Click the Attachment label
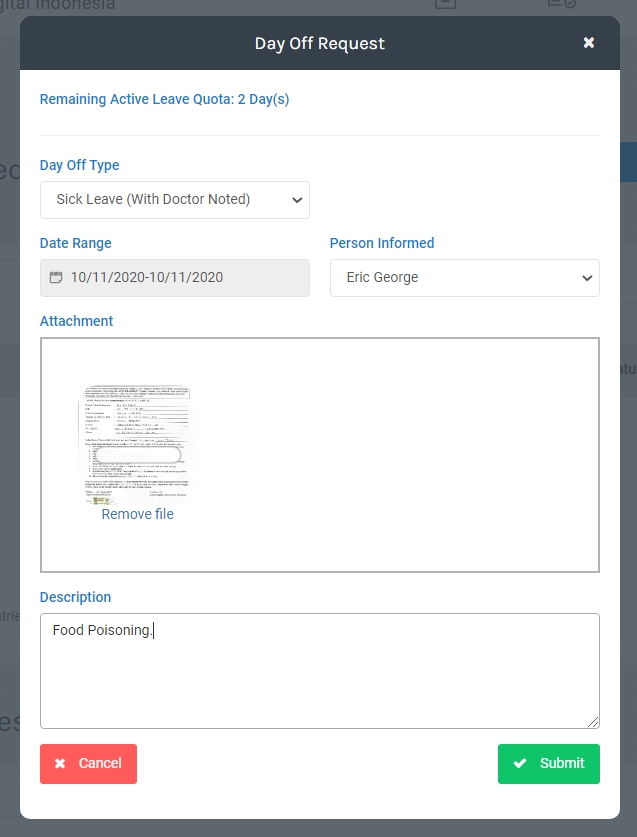This screenshot has height=837, width=637. [x=76, y=321]
